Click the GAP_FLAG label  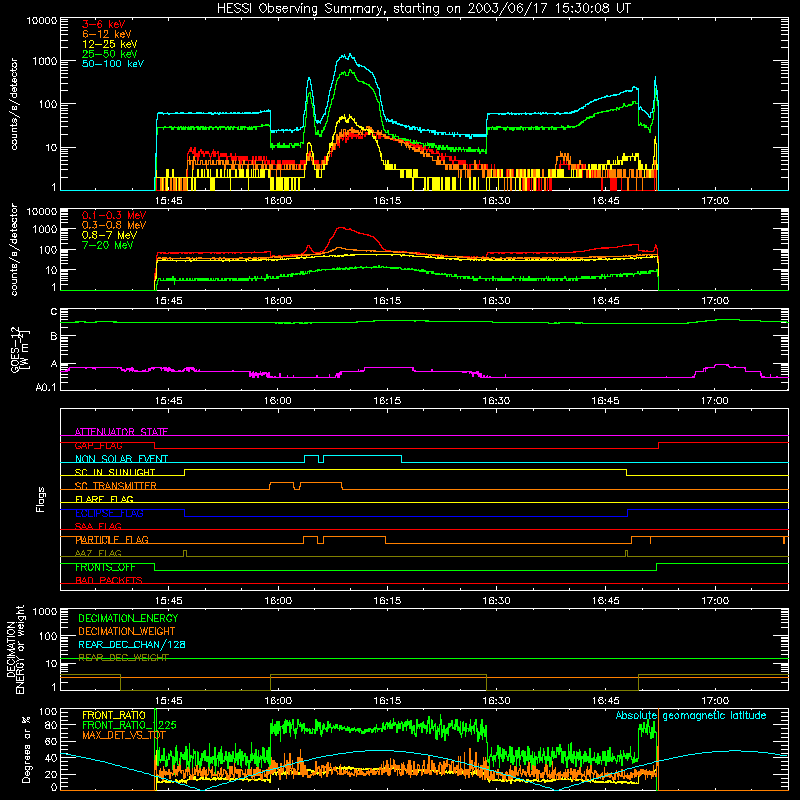click(x=98, y=445)
